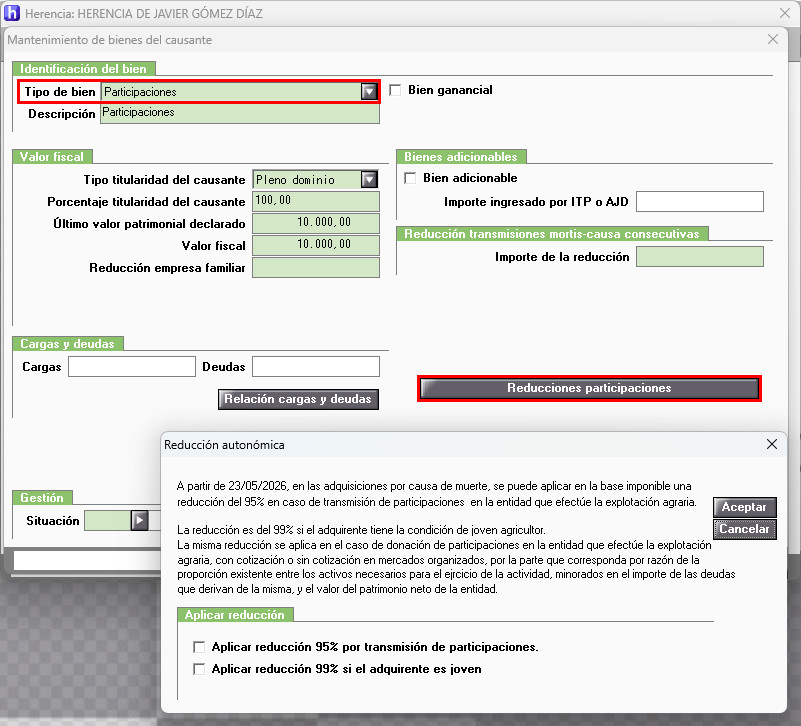
Task: Click the Porcentaje titularidad del causante field
Action: (x=316, y=201)
